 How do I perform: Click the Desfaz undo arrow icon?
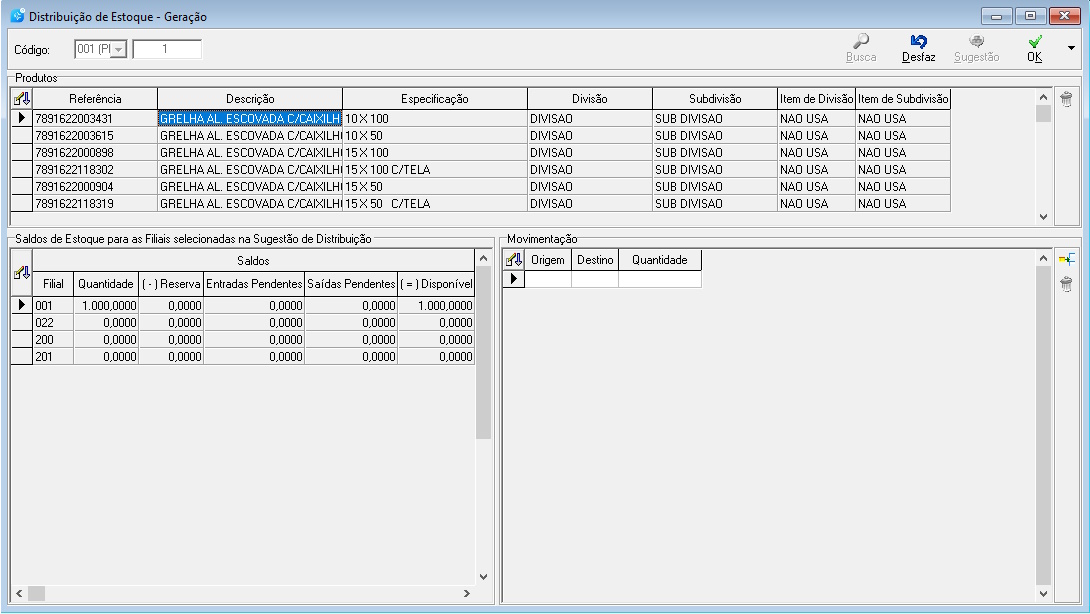[918, 42]
